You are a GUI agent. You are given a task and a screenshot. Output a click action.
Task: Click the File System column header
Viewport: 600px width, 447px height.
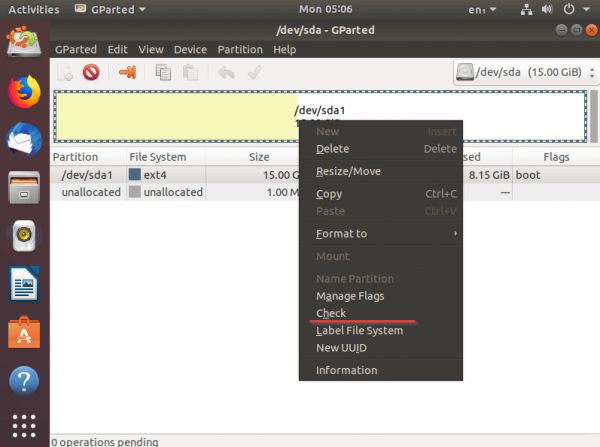coord(166,157)
